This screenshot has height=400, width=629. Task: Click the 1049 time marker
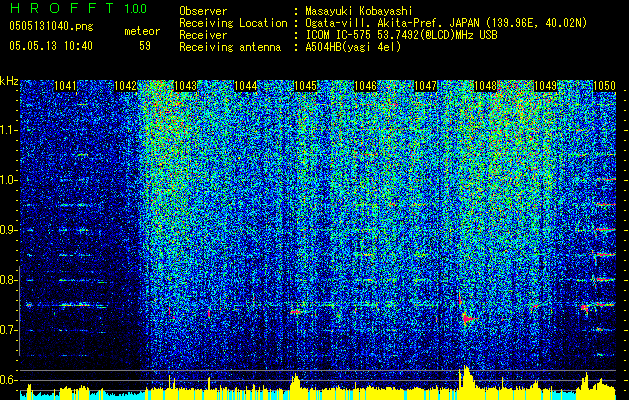pos(546,86)
